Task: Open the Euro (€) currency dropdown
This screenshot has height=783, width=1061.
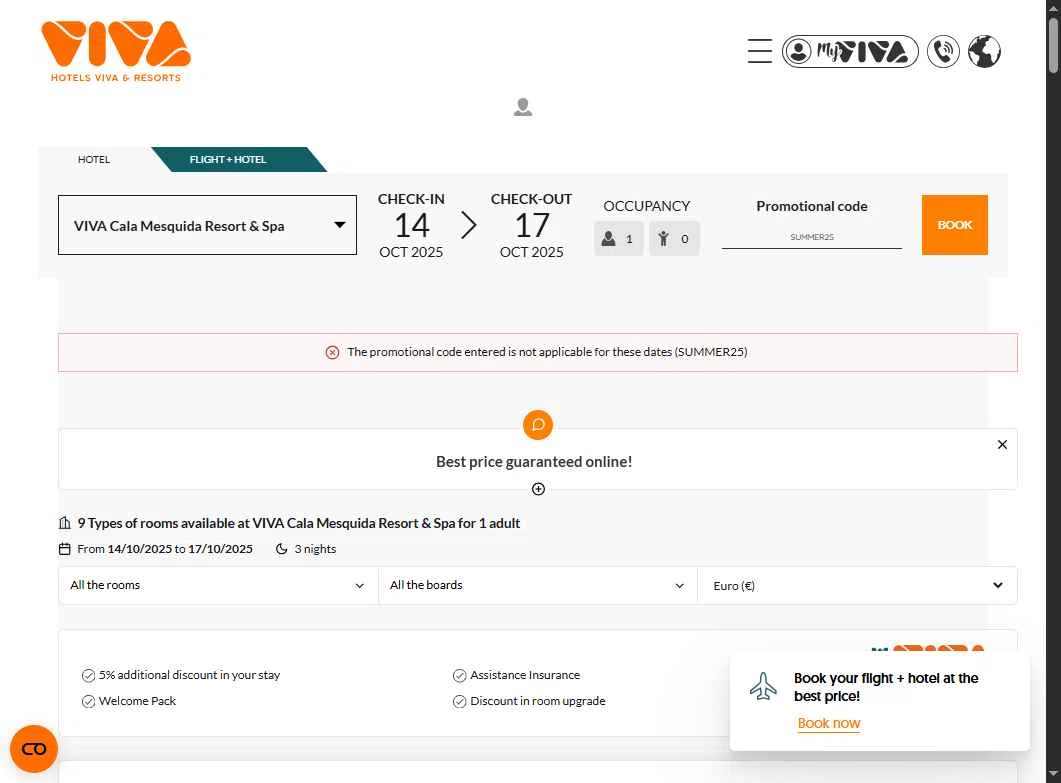Action: (x=857, y=585)
